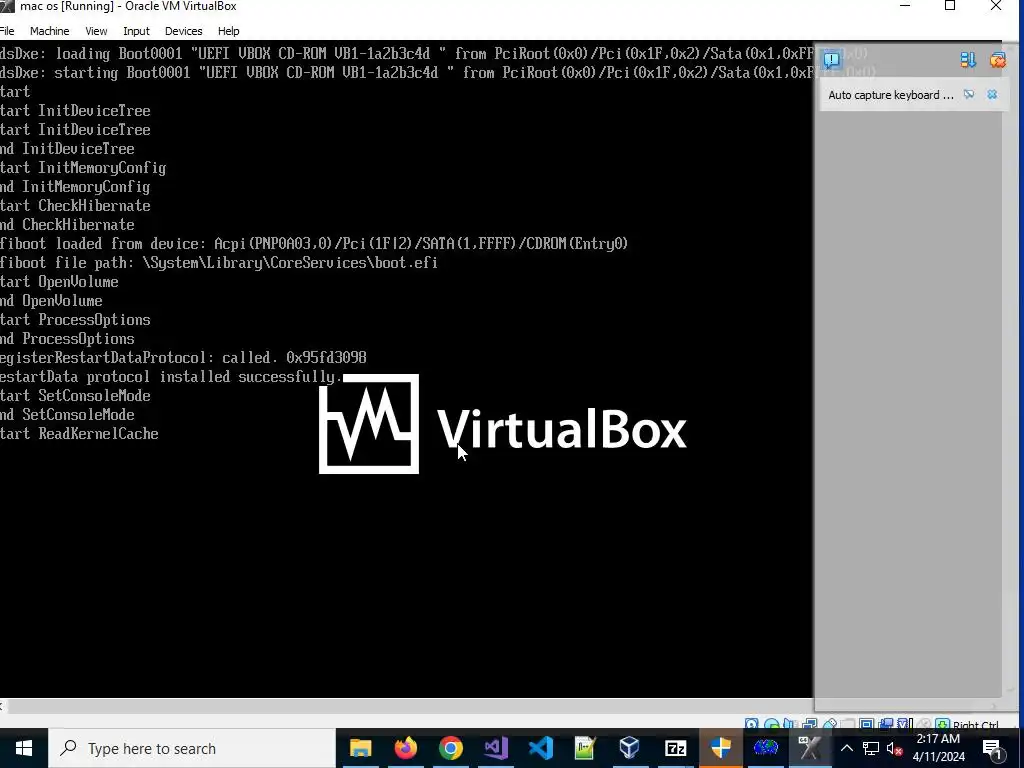This screenshot has height=768, width=1024.
Task: Click the Right Ctrl host key label
Action: pos(976,724)
